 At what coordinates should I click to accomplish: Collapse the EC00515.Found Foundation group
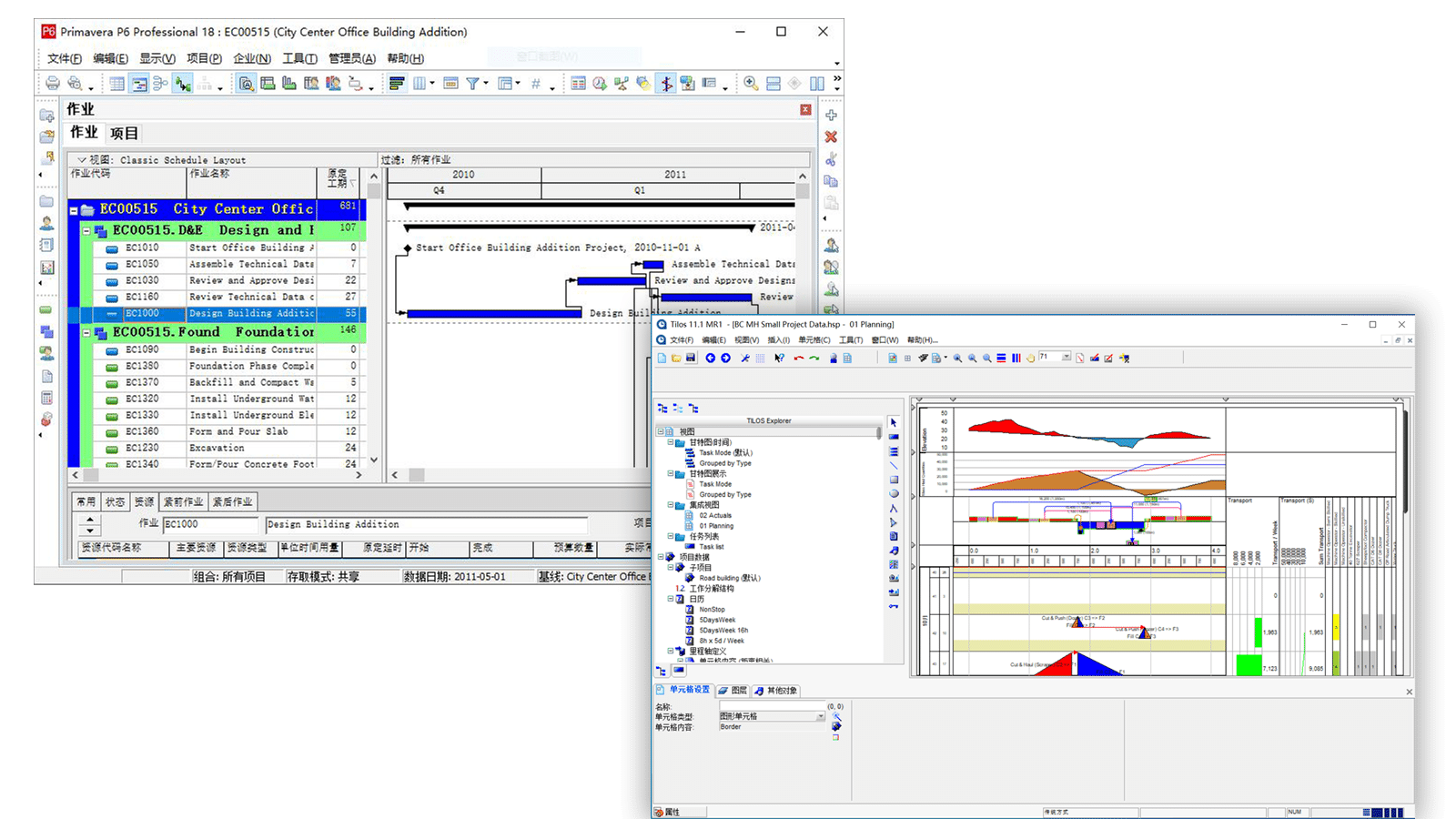pyautogui.click(x=86, y=333)
